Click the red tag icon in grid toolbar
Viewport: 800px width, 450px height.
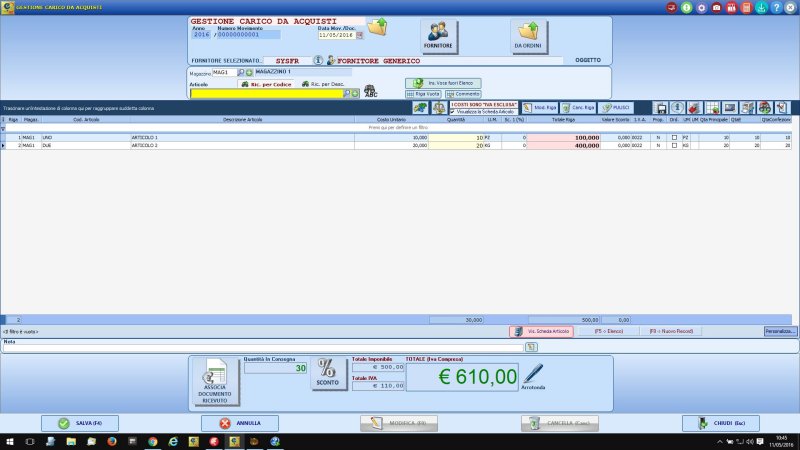[x=694, y=108]
